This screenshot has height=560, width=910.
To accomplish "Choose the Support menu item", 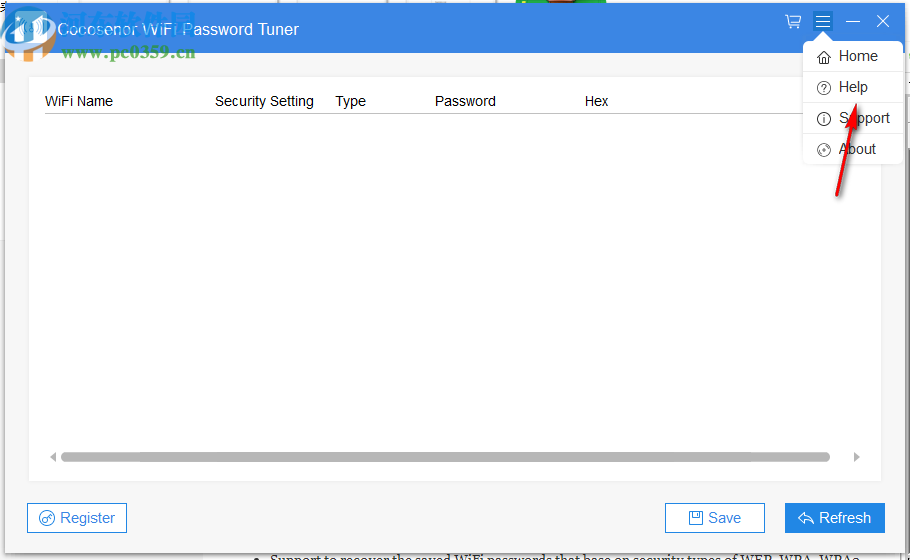I will 853,118.
